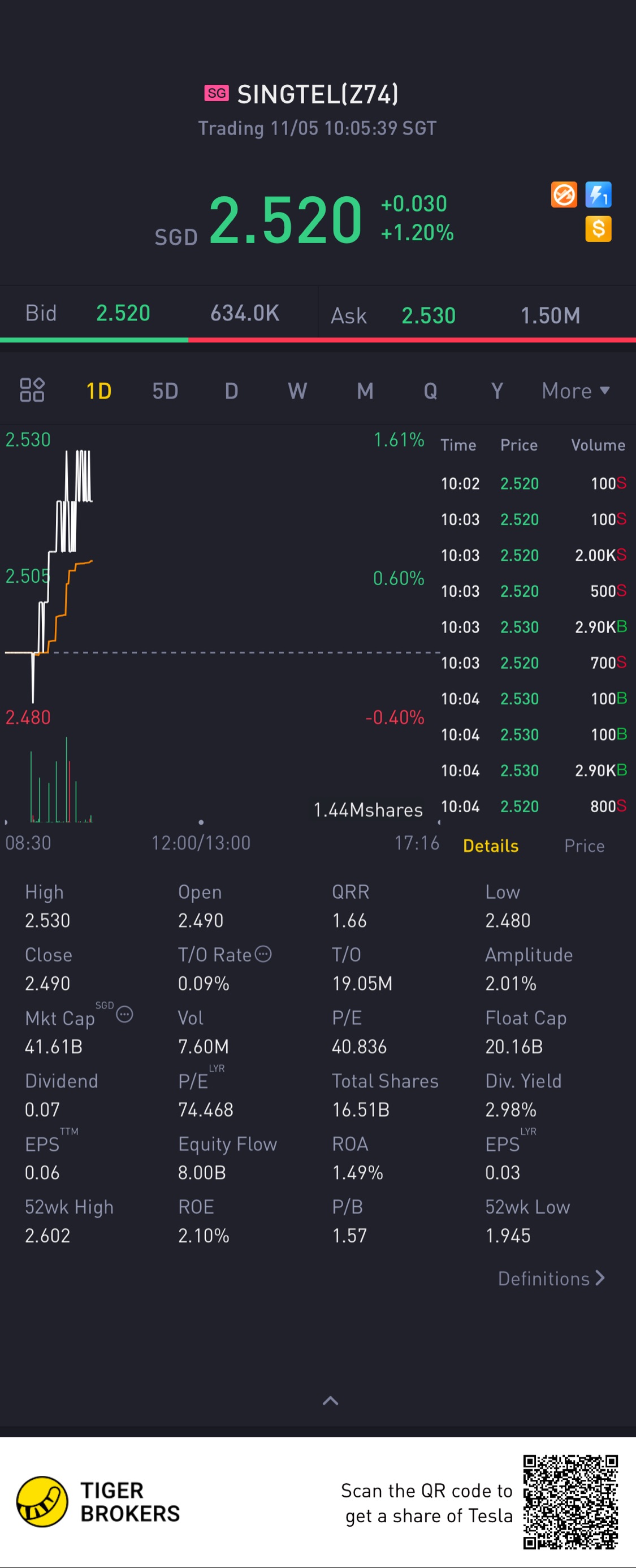Click the 500S trade row
Screen dimensions: 636x1568
click(x=533, y=591)
